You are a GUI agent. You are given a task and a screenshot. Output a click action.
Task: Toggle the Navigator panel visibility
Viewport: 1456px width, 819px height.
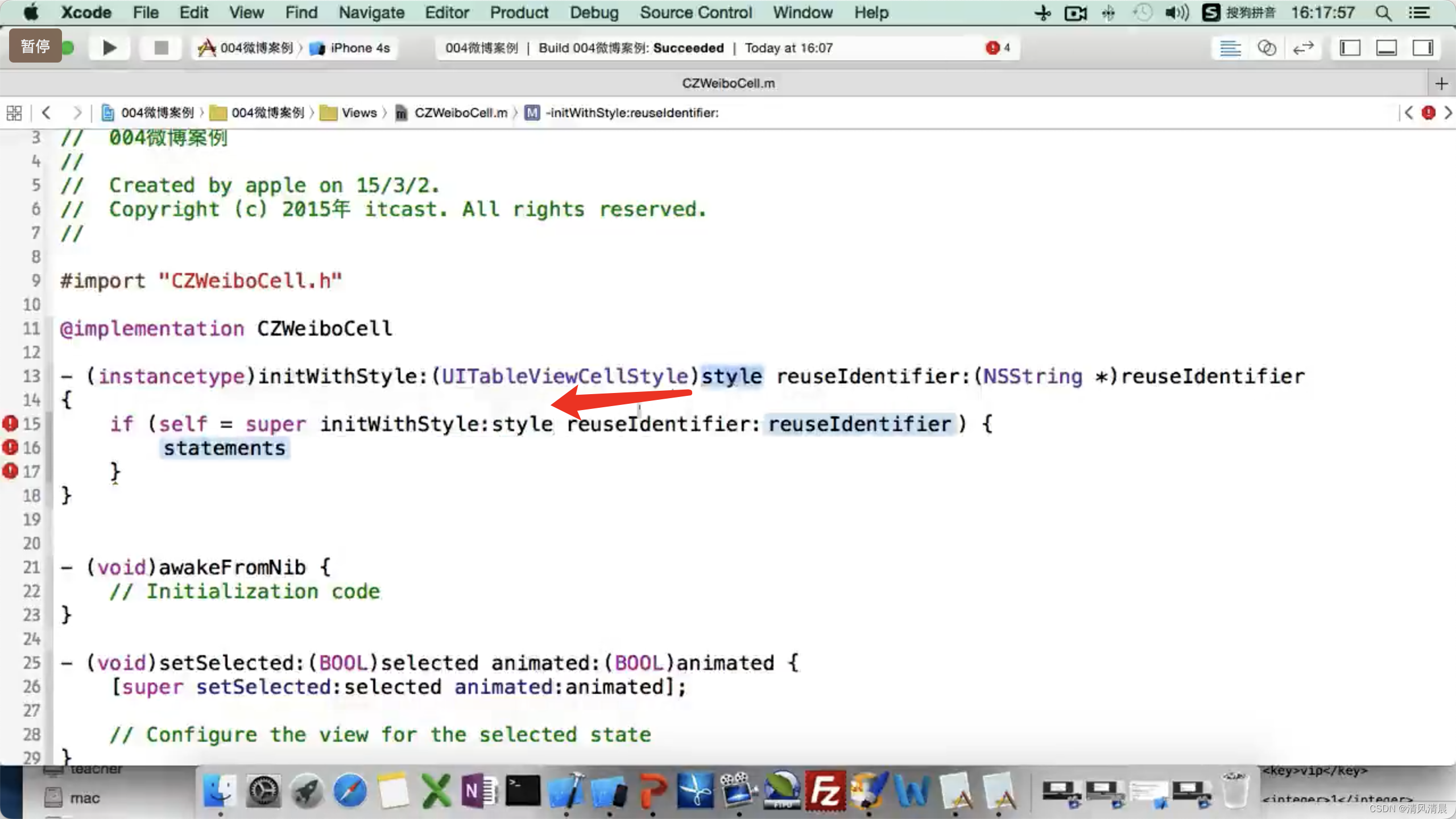(x=1350, y=48)
